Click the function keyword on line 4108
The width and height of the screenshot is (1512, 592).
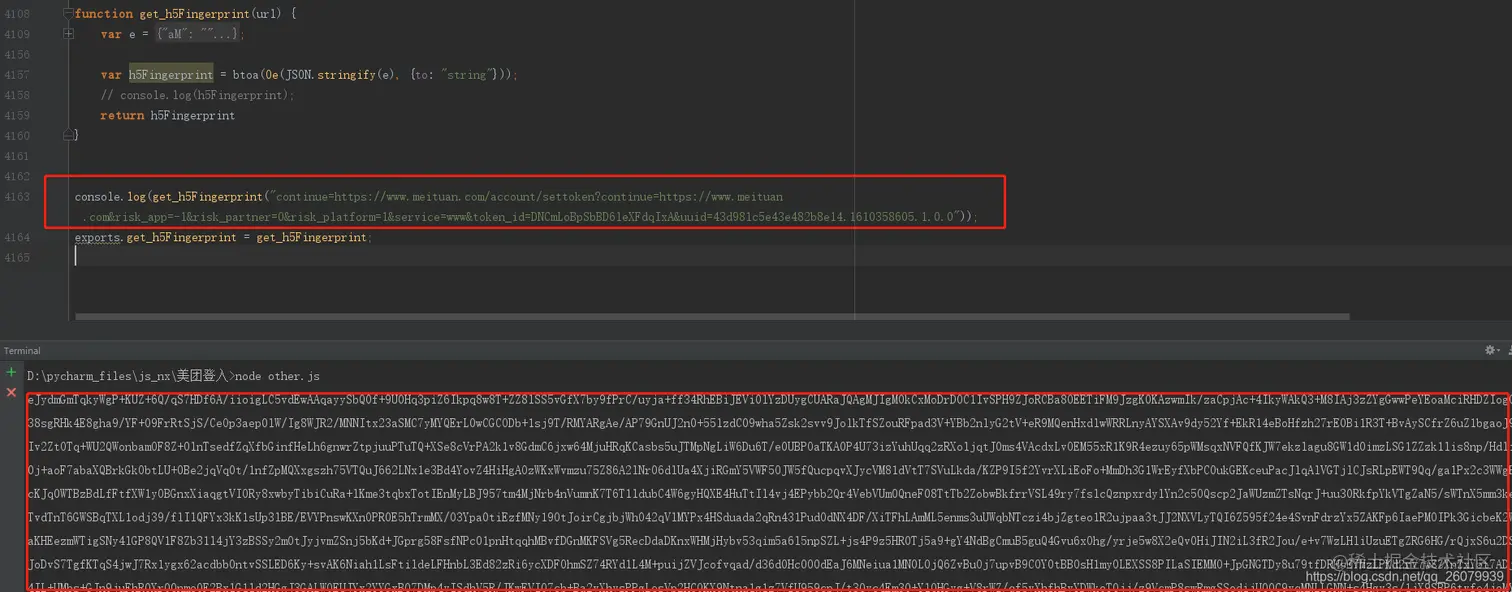[x=104, y=14]
